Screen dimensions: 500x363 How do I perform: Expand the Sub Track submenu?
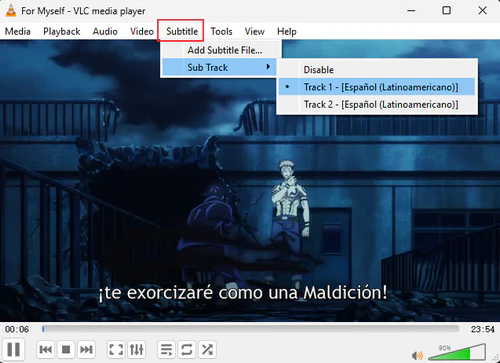tap(220, 67)
